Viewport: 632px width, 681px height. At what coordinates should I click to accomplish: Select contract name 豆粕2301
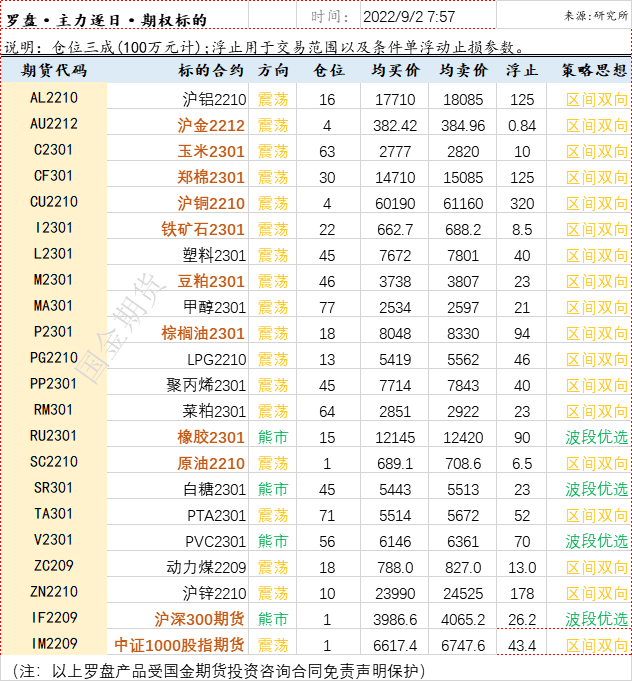point(211,282)
